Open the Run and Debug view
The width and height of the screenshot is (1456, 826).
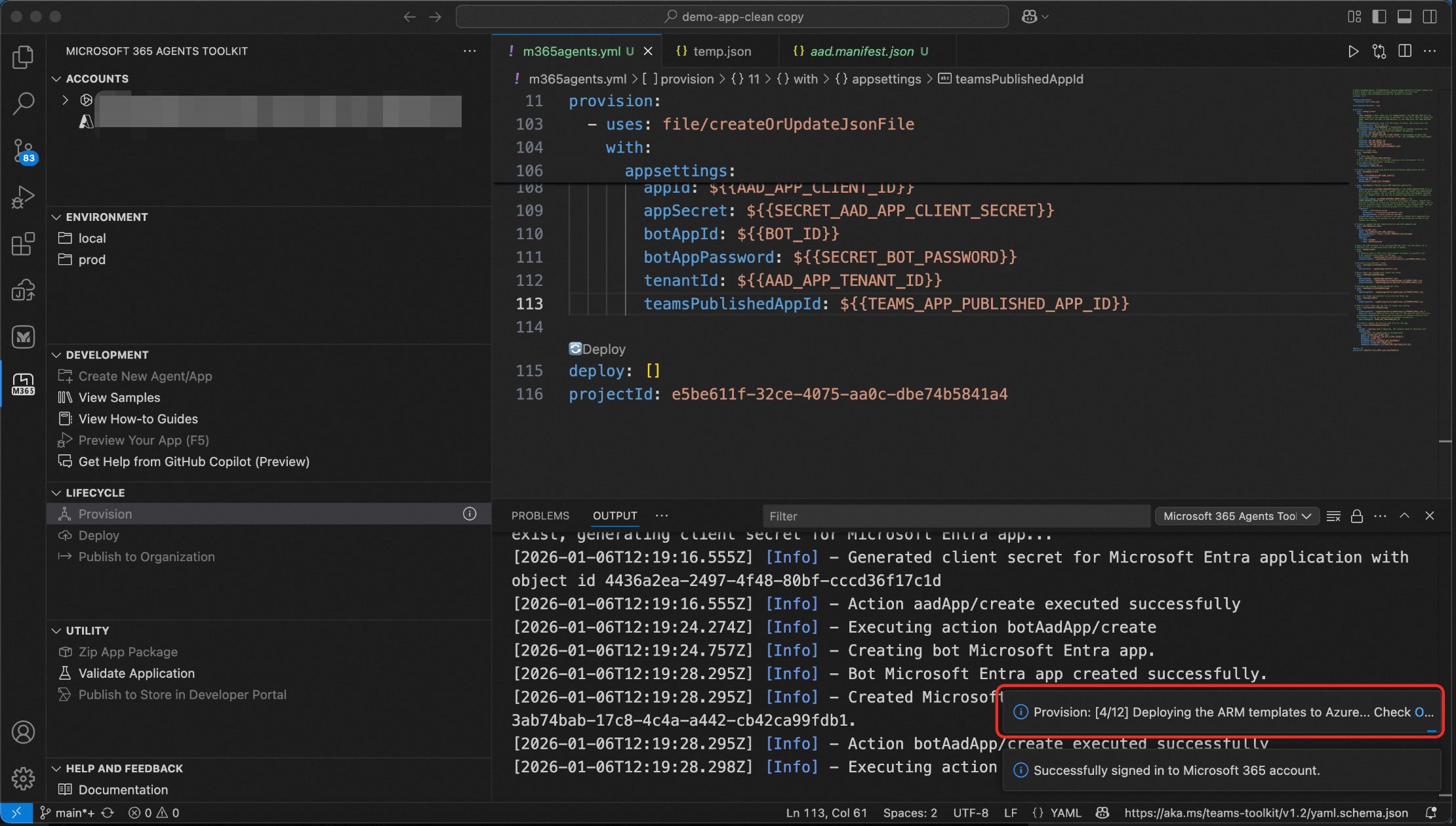click(x=23, y=197)
